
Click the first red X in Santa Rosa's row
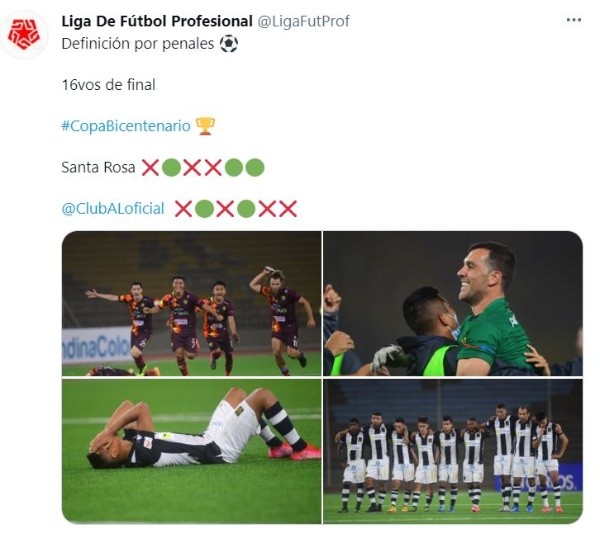point(150,167)
